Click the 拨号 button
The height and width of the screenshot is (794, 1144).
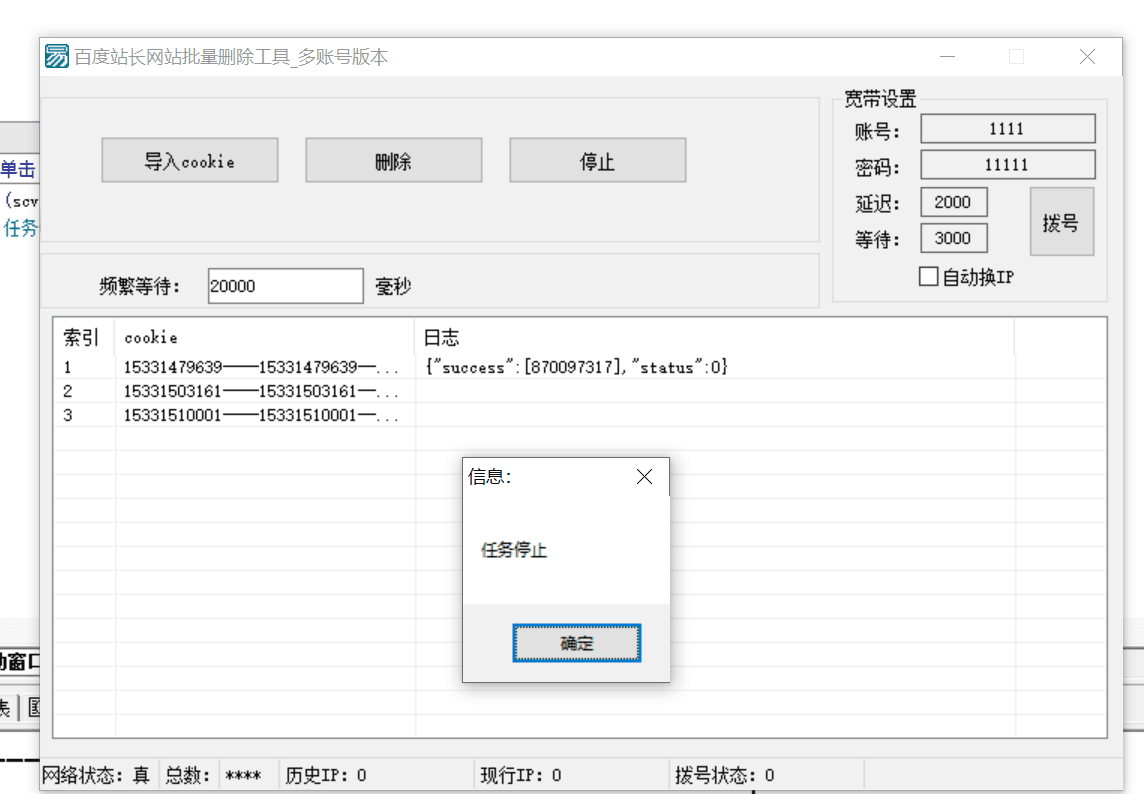click(x=1062, y=222)
